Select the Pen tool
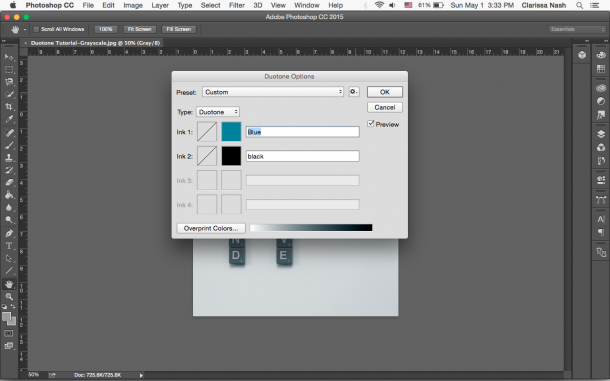Image resolution: width=610 pixels, height=381 pixels. click(9, 234)
